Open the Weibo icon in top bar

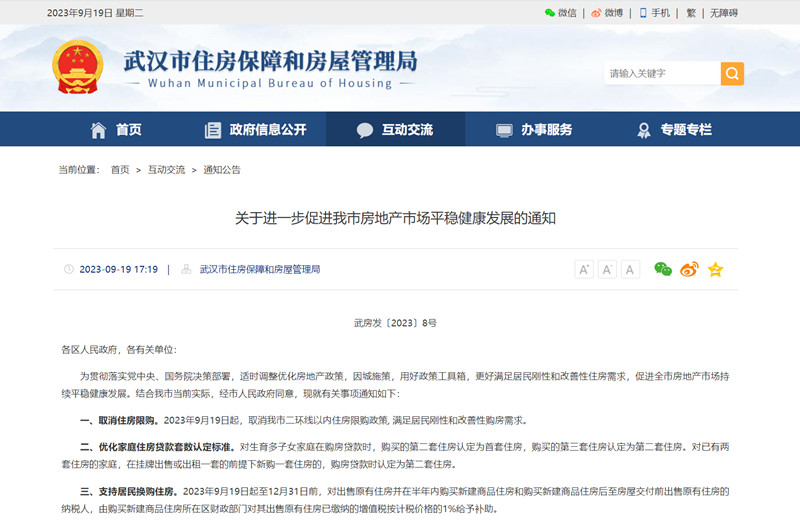point(596,13)
